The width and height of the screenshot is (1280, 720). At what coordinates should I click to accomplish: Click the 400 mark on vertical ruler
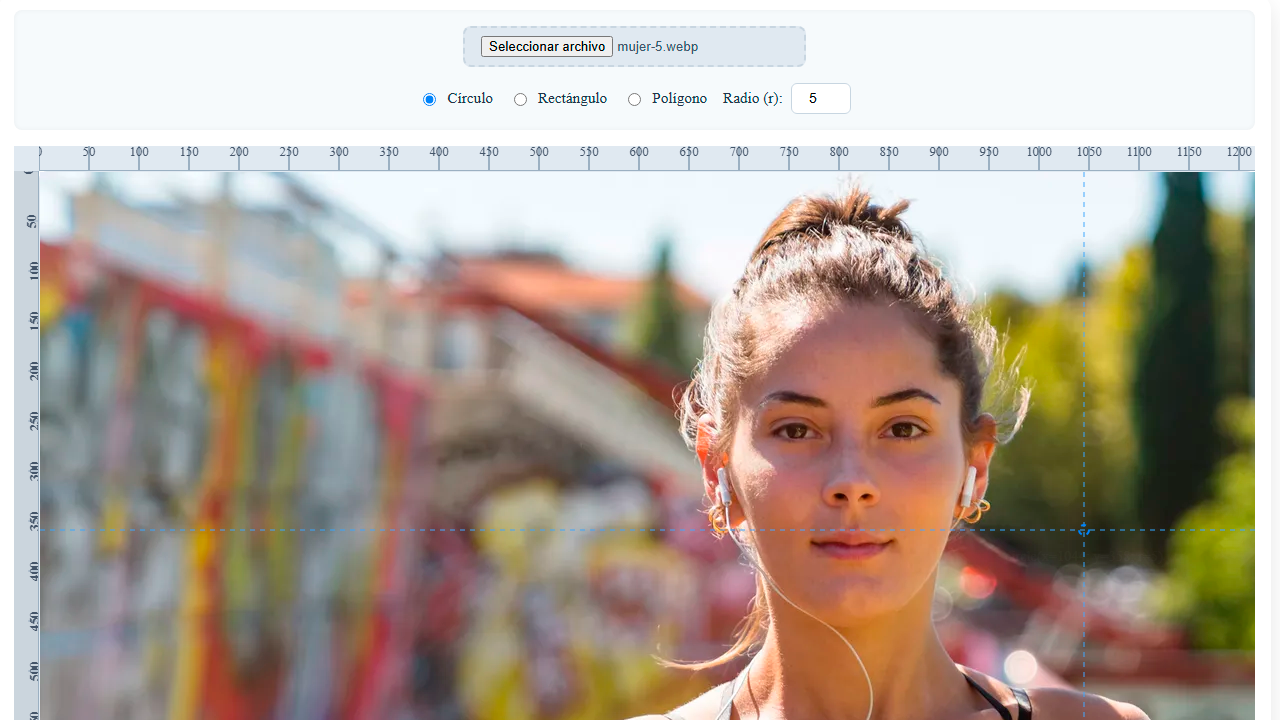point(34,571)
